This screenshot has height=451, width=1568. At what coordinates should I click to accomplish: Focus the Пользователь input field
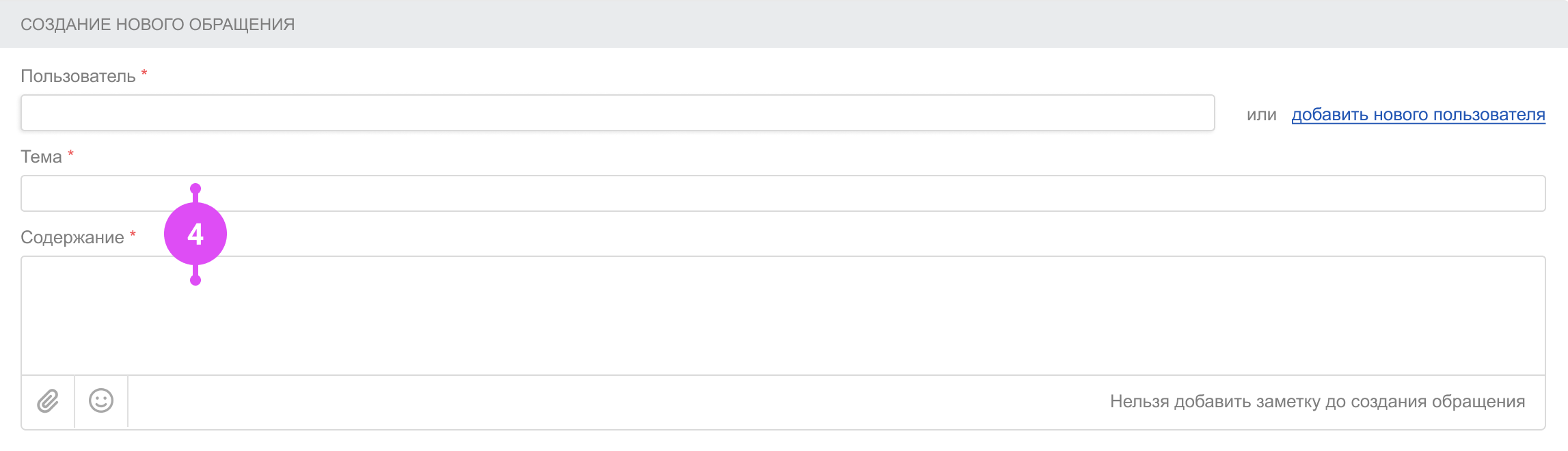617,113
